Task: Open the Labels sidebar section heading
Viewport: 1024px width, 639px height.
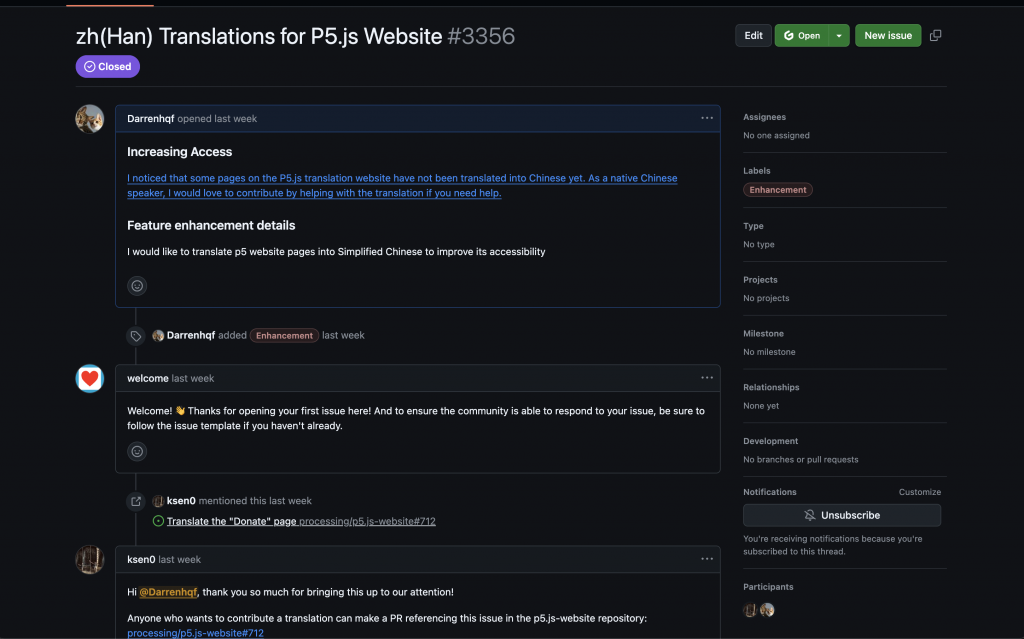Action: (x=757, y=171)
